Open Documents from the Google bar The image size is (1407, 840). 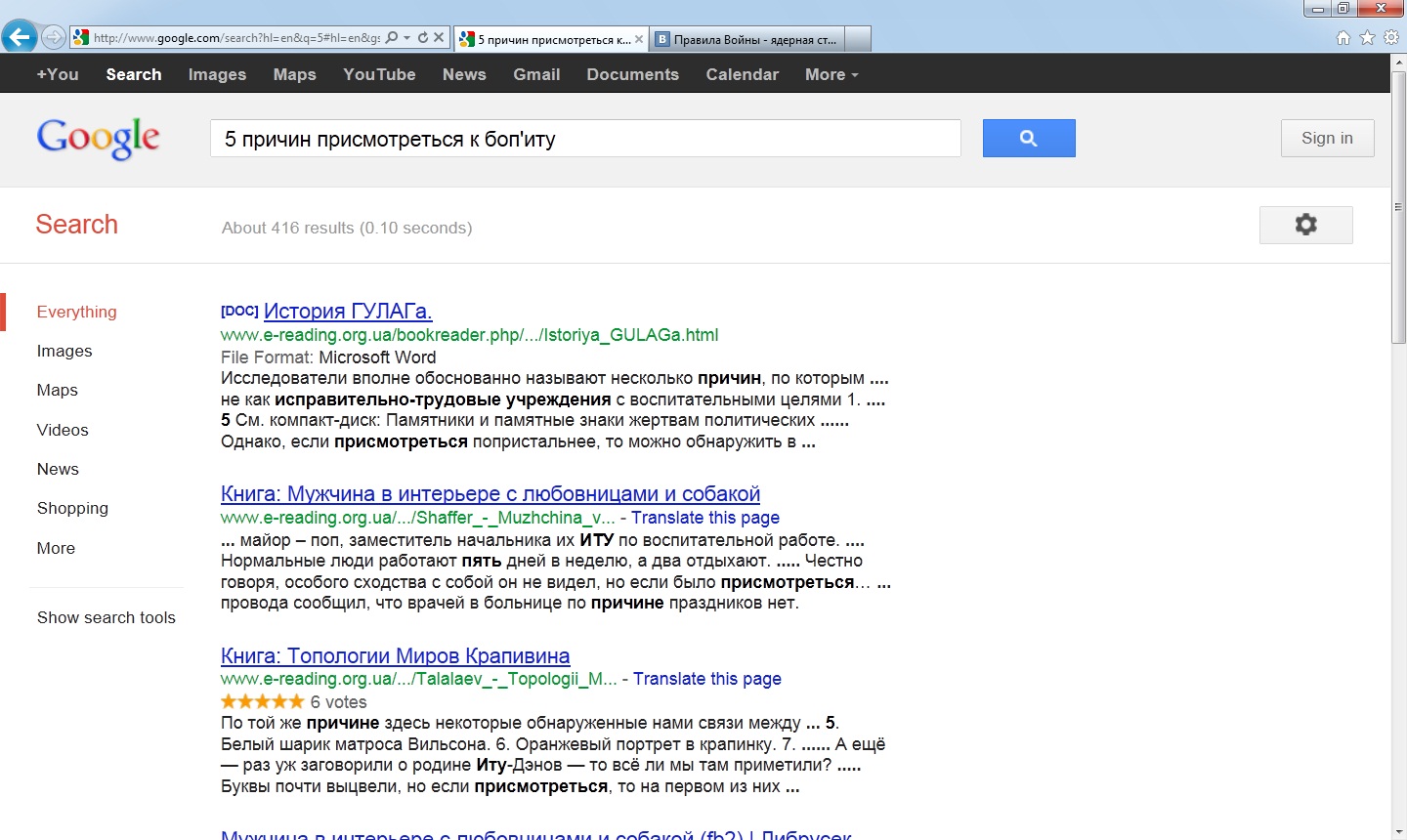[632, 74]
